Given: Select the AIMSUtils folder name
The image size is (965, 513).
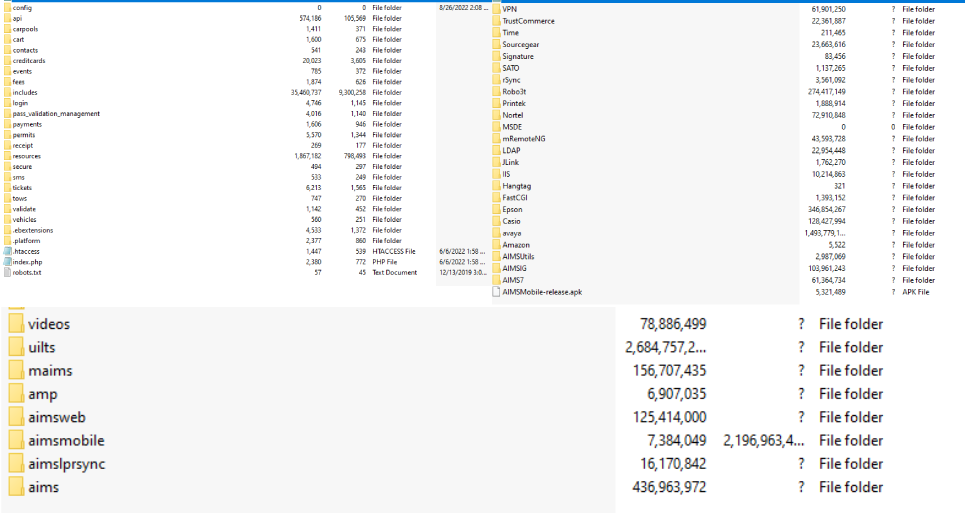Looking at the screenshot, I should point(518,256).
